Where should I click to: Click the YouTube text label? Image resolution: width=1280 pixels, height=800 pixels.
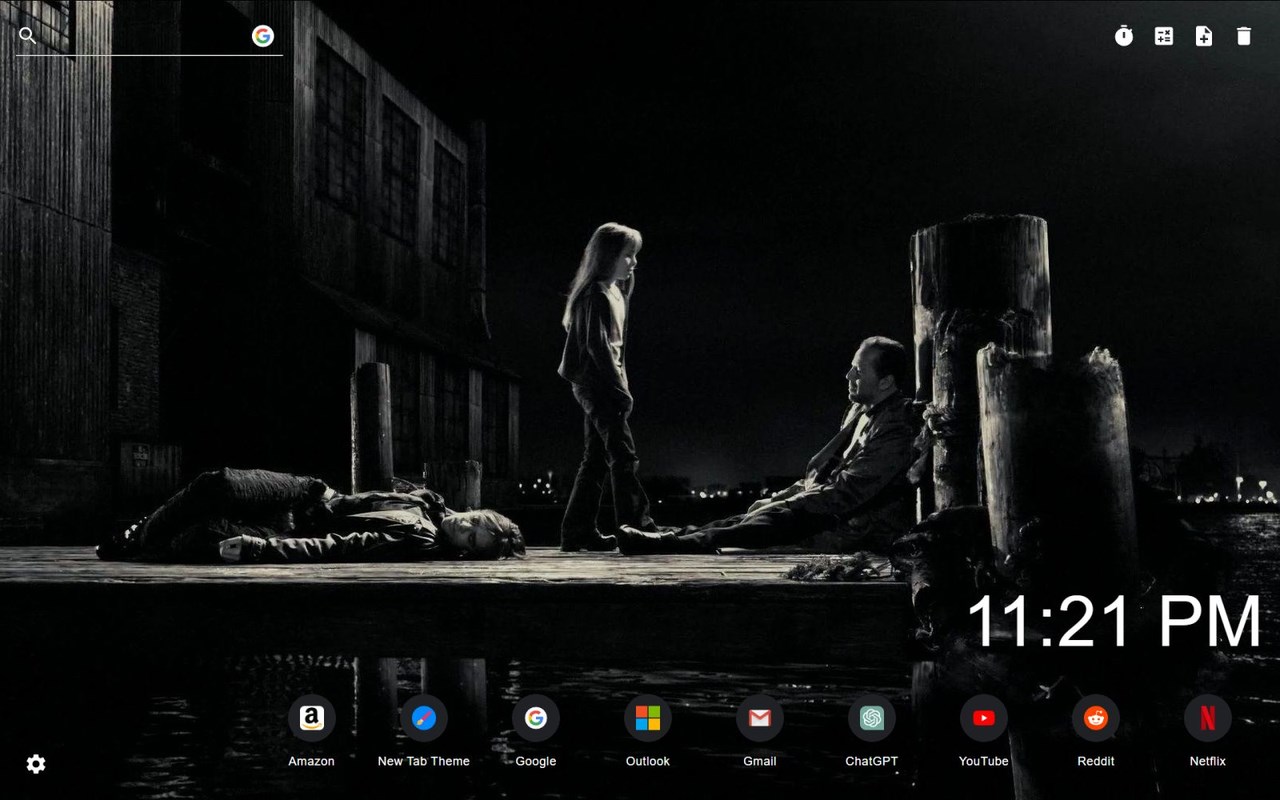pyautogui.click(x=984, y=761)
